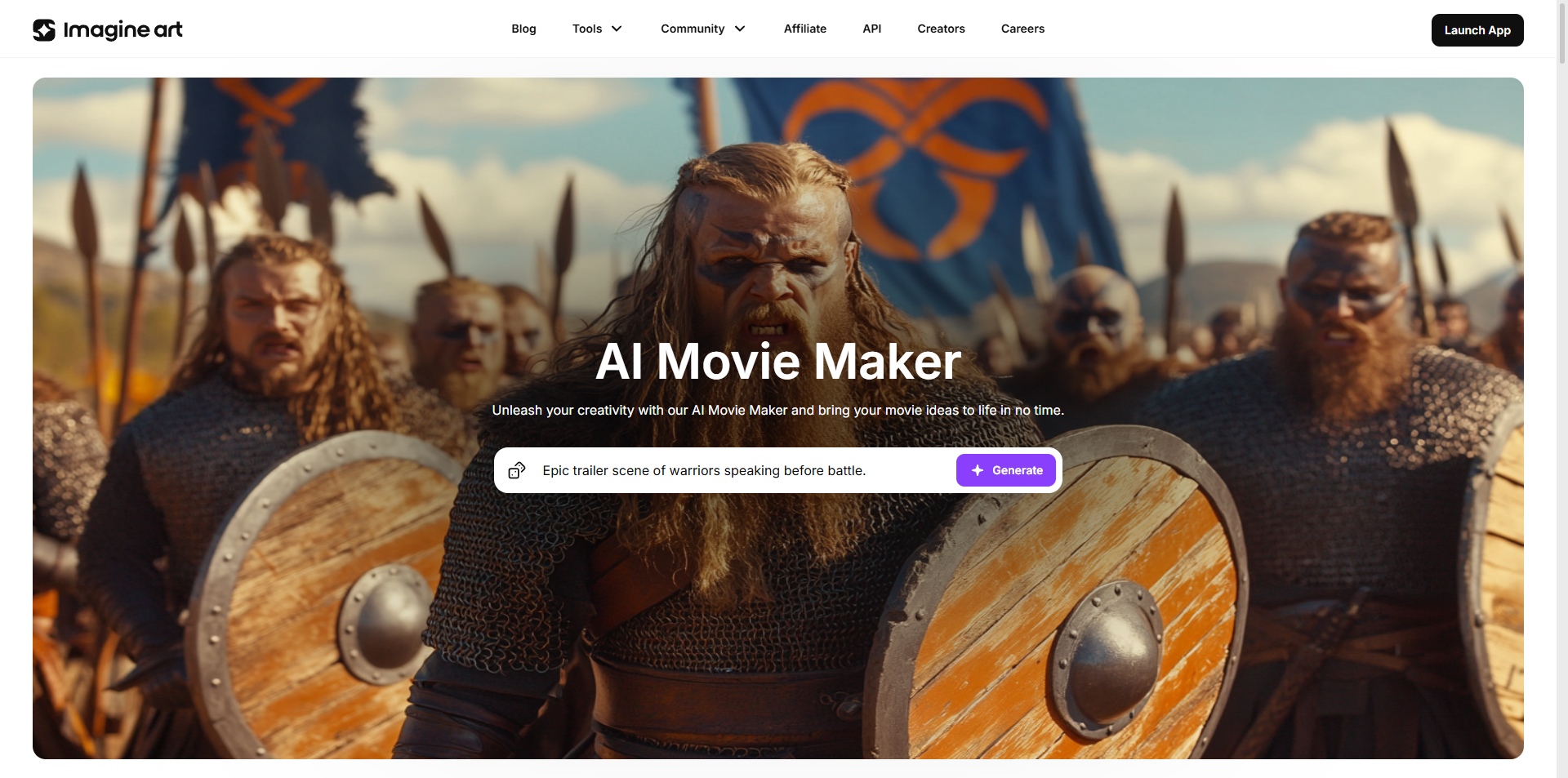This screenshot has height=778, width=1568.
Task: Select the epic trailer prompt text
Action: coord(704,470)
